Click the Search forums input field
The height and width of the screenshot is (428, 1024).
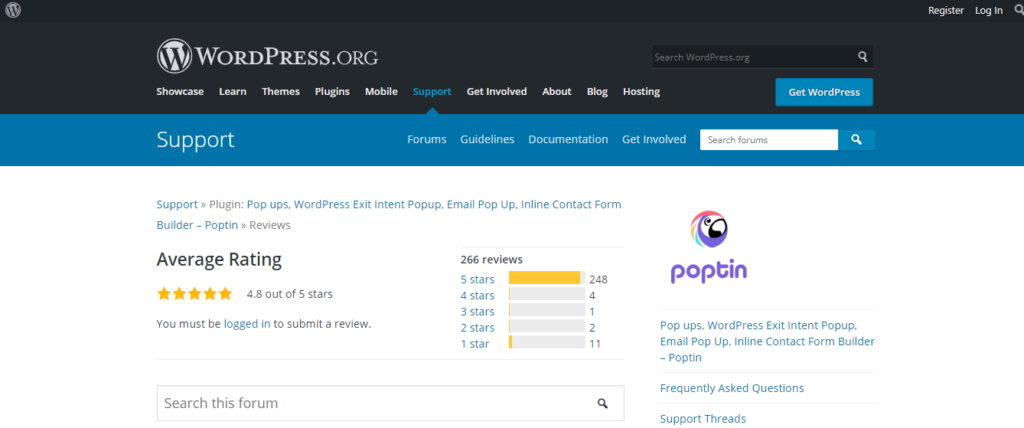769,140
